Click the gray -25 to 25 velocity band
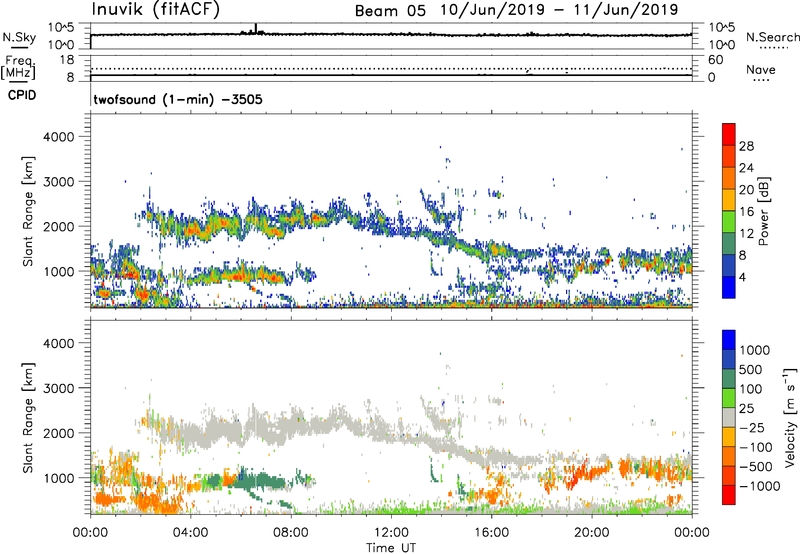The image size is (800, 554). pos(729,417)
